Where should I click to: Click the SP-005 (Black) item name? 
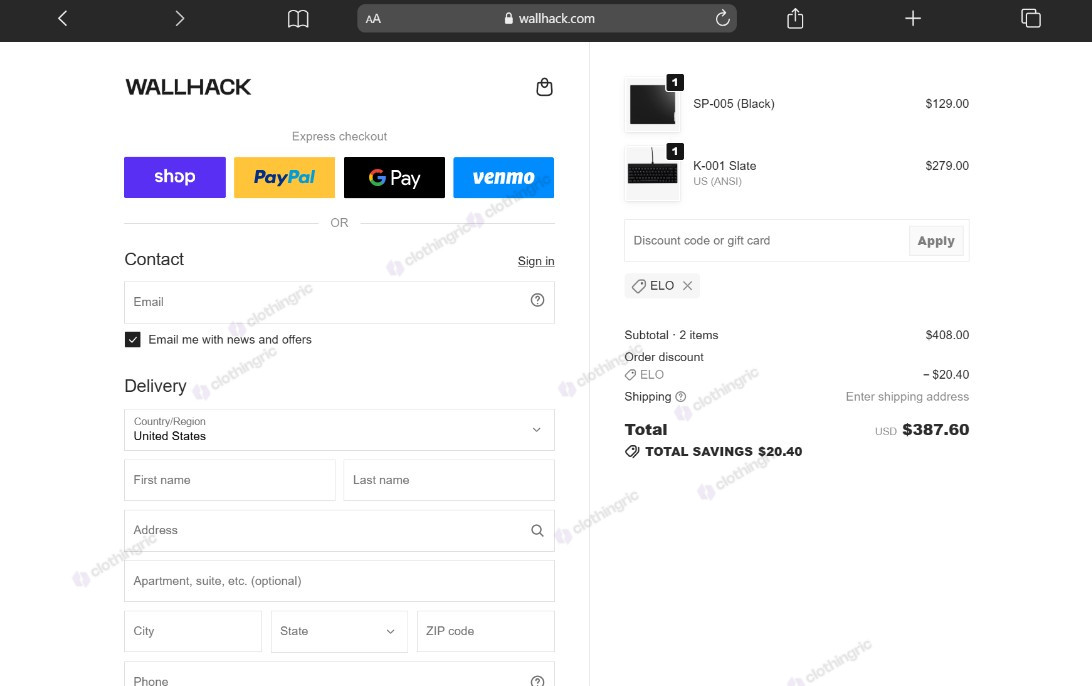pyautogui.click(x=733, y=104)
